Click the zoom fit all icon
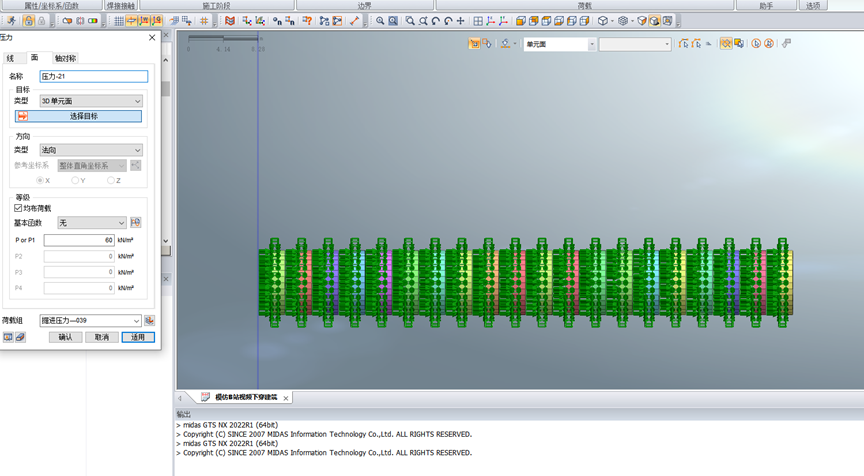The image size is (864, 476). [393, 21]
